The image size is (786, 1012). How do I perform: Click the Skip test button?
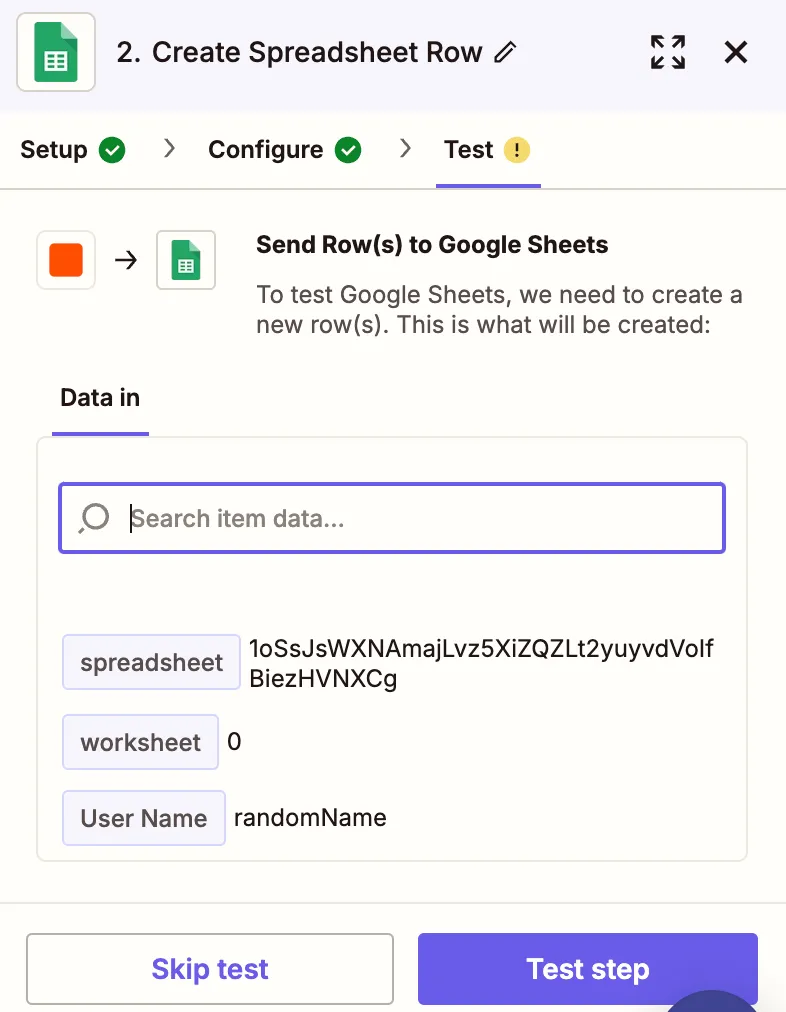[x=210, y=969]
